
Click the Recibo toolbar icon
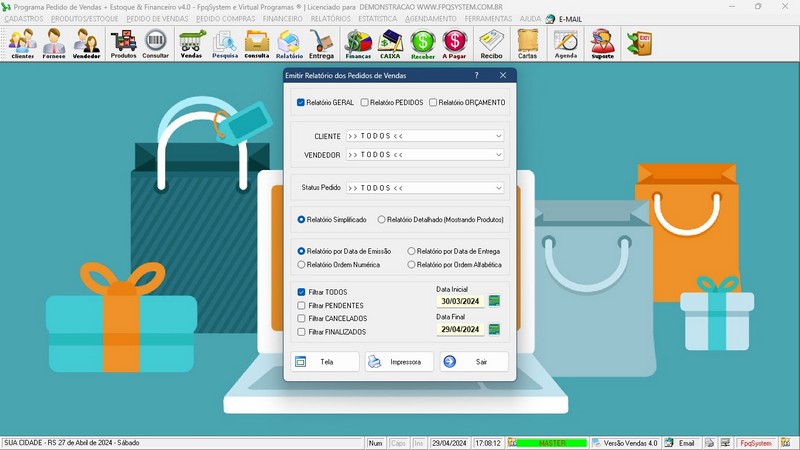coord(491,44)
